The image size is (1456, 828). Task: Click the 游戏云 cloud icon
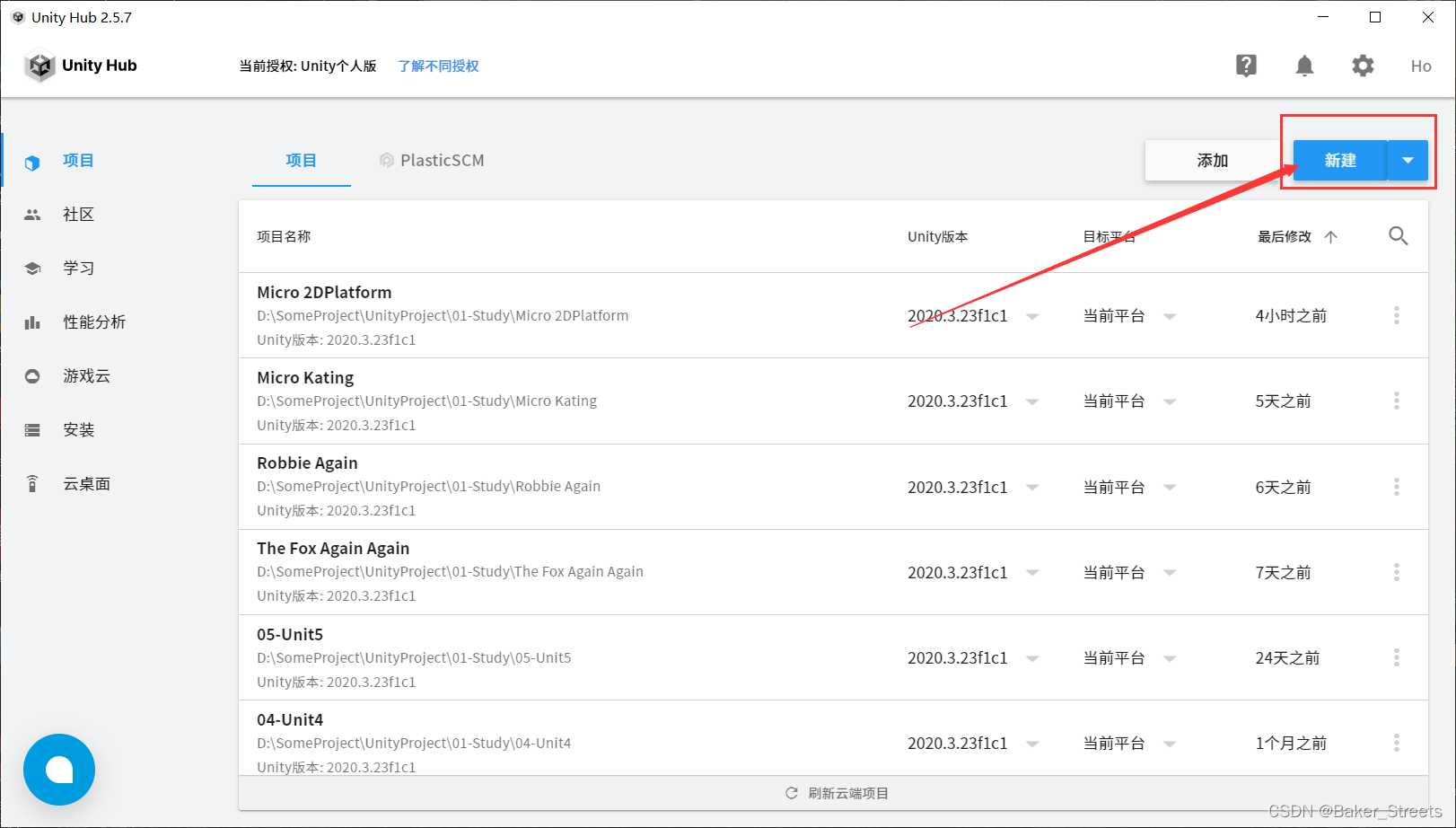[x=32, y=376]
